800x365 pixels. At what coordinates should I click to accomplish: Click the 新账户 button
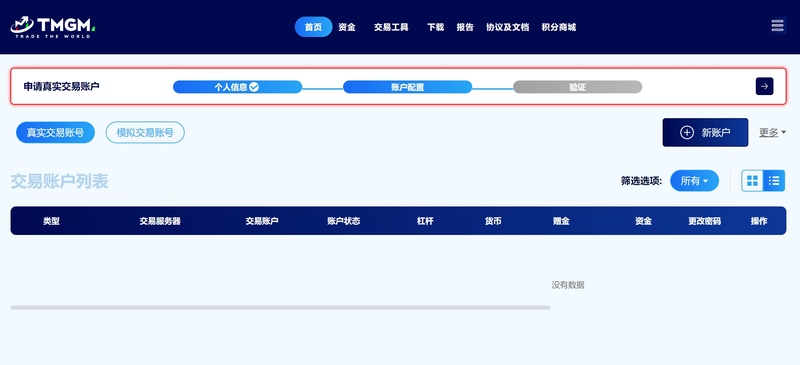(705, 133)
